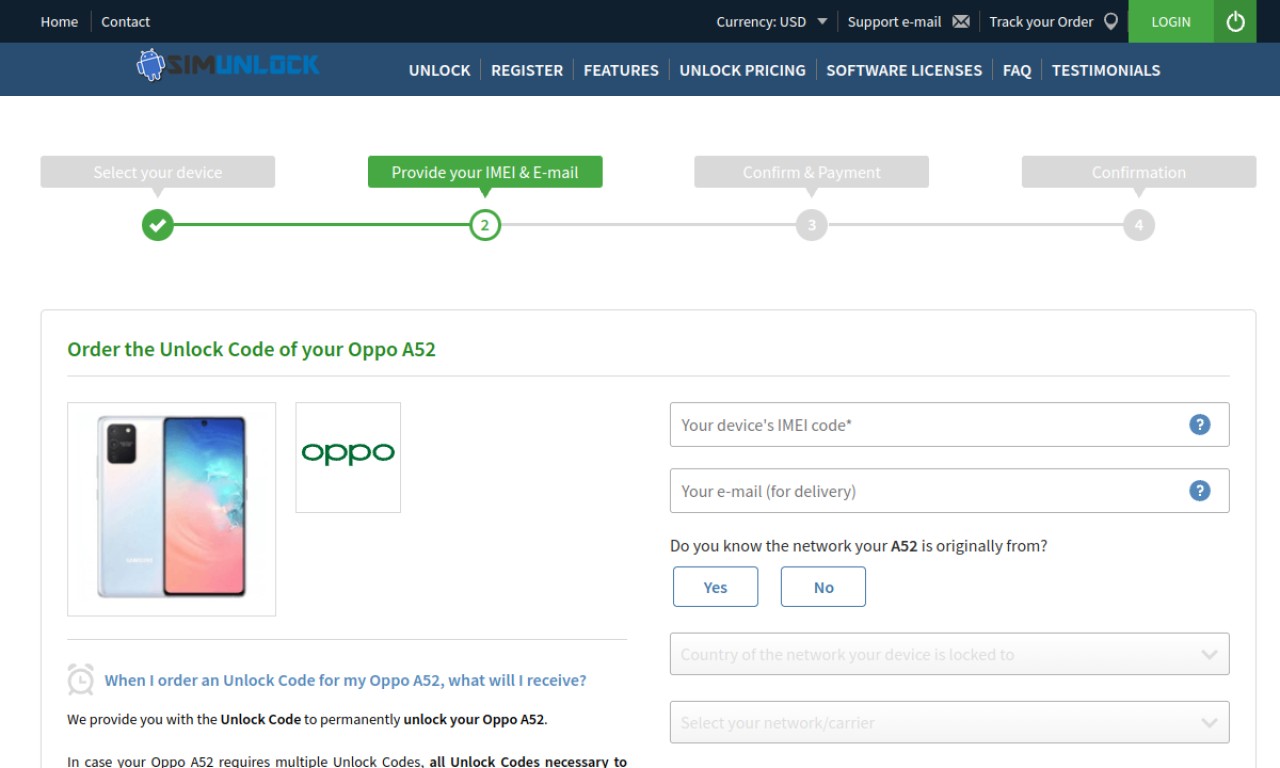Open the country of network dropdown
Screen dimensions: 1280x768
949,654
